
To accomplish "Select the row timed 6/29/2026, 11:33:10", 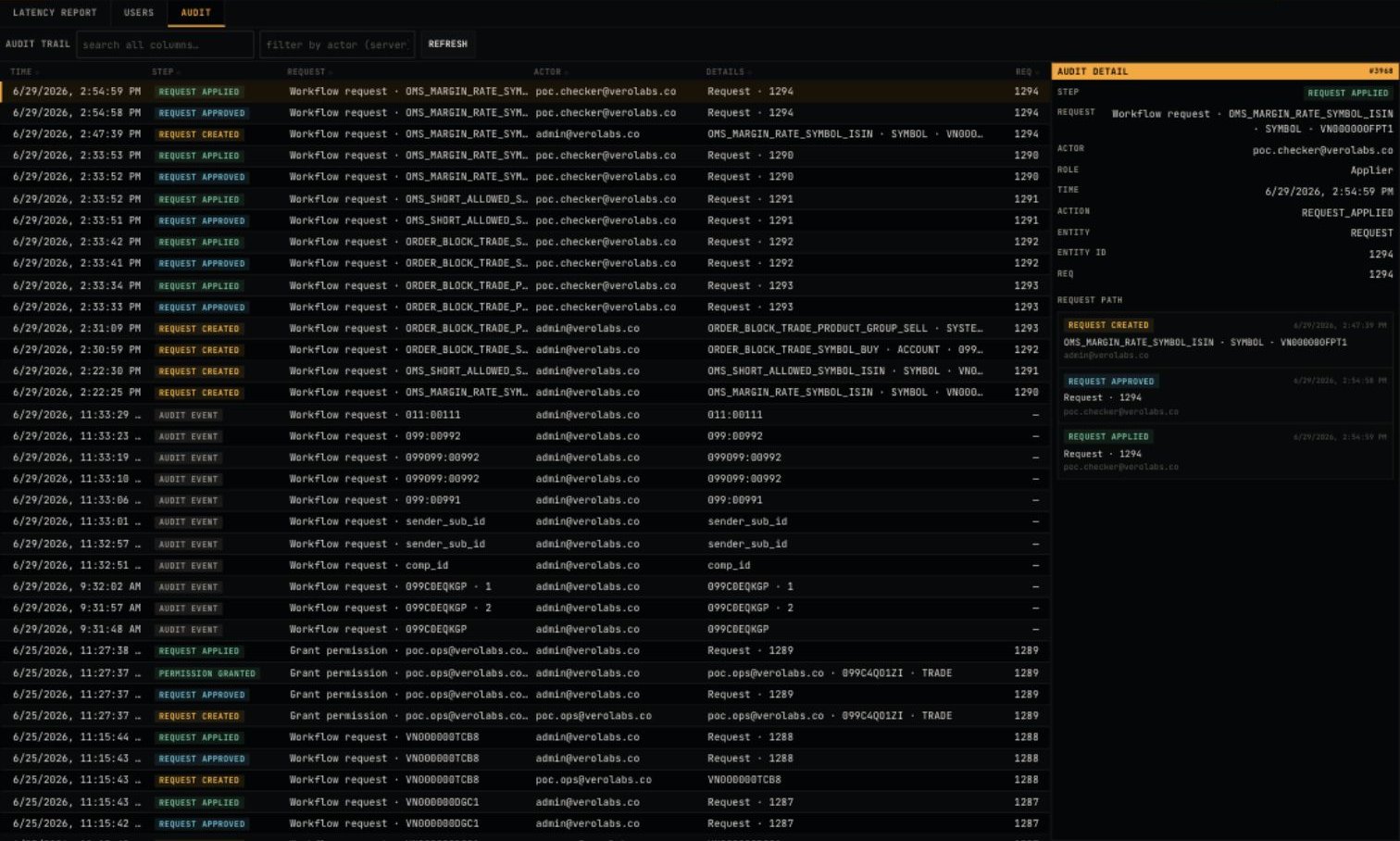I will (x=525, y=479).
